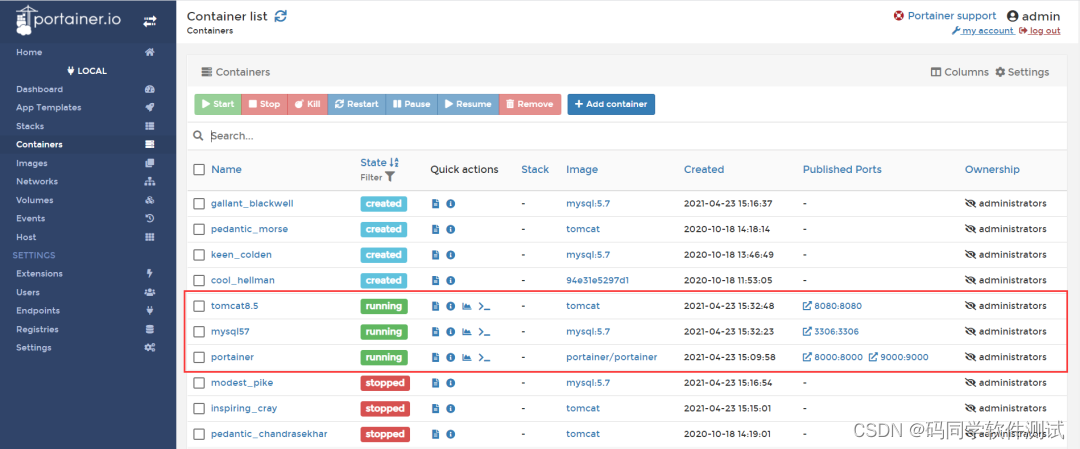Image resolution: width=1080 pixels, height=449 pixels.
Task: Click the Start button
Action: [218, 104]
